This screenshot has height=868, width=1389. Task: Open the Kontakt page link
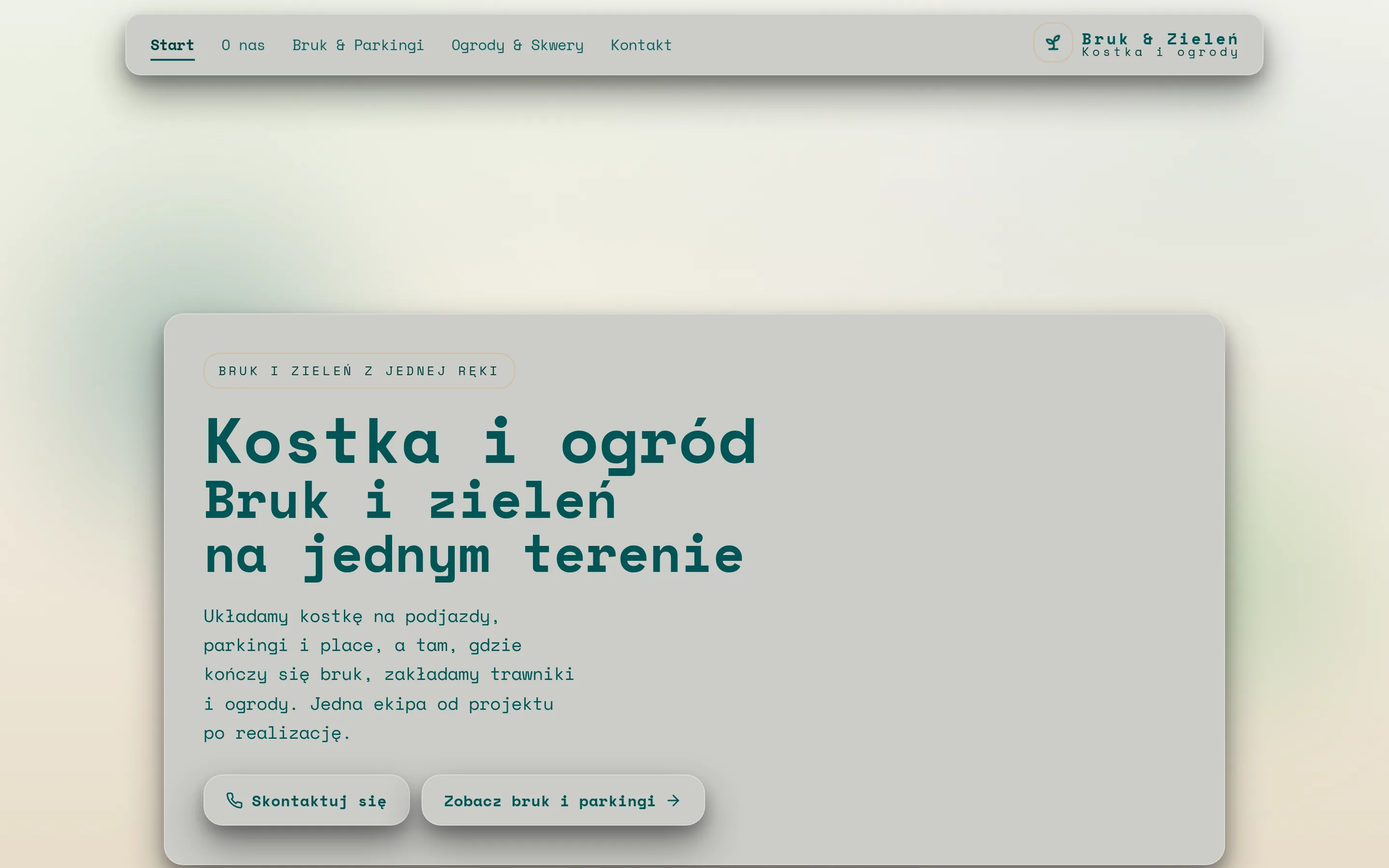pos(641,45)
